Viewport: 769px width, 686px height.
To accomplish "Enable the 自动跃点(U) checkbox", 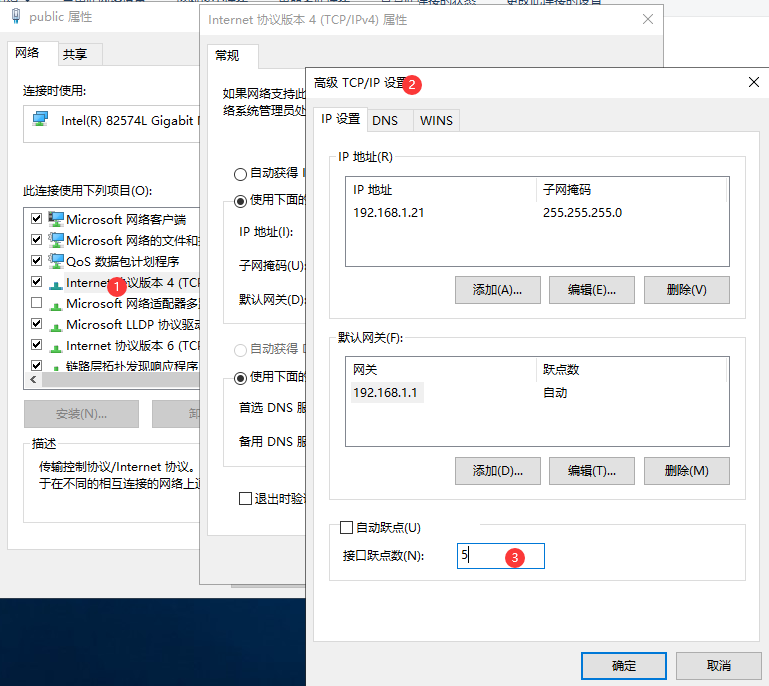I will tap(347, 527).
